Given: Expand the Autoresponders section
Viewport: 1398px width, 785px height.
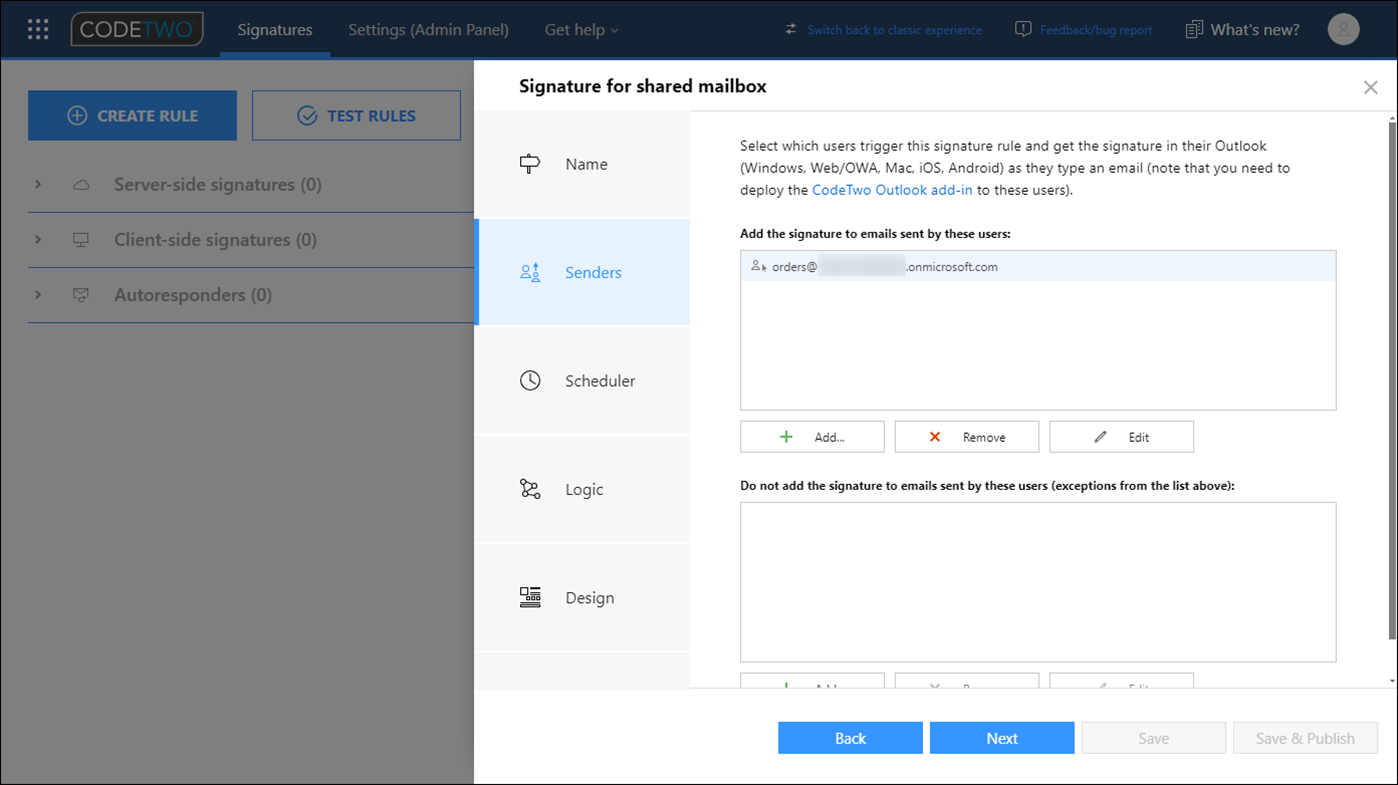Looking at the screenshot, I should (x=38, y=295).
